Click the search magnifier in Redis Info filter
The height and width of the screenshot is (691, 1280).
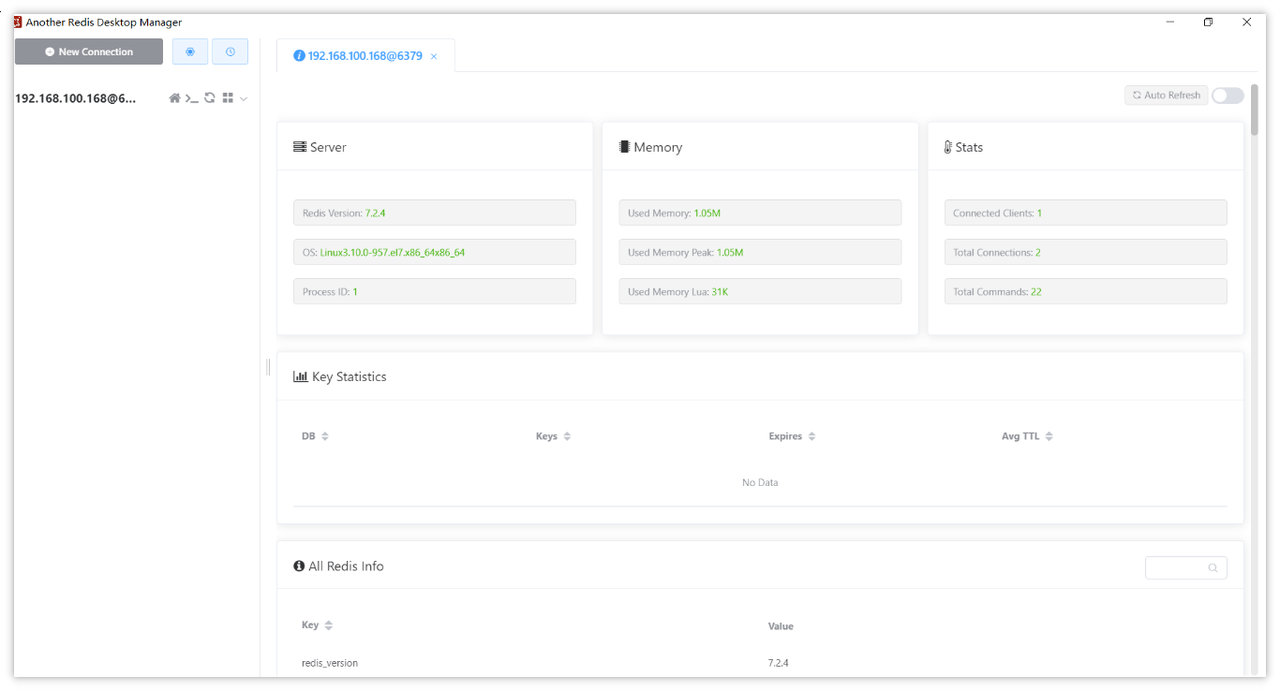pos(1213,568)
